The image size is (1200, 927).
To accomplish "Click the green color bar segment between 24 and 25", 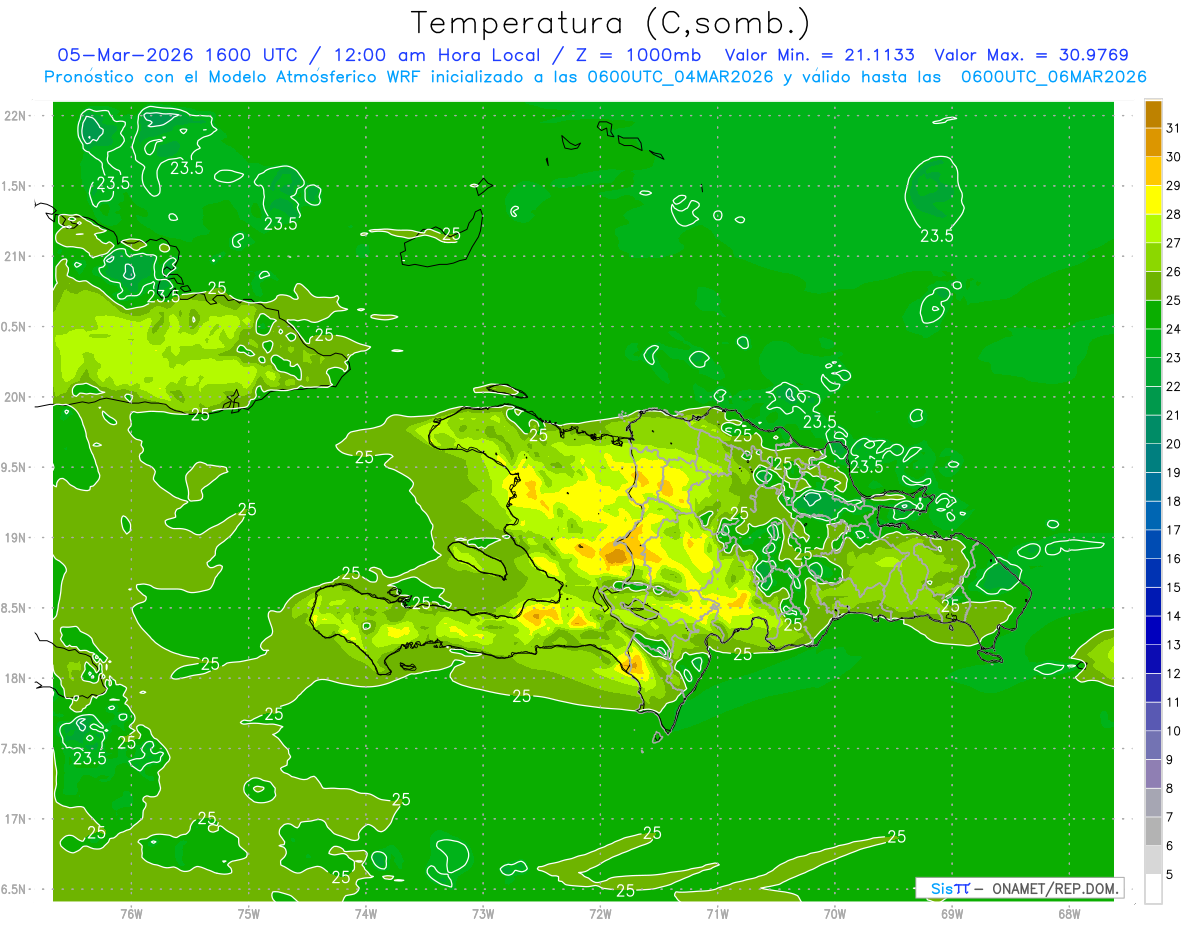I will (x=1153, y=314).
